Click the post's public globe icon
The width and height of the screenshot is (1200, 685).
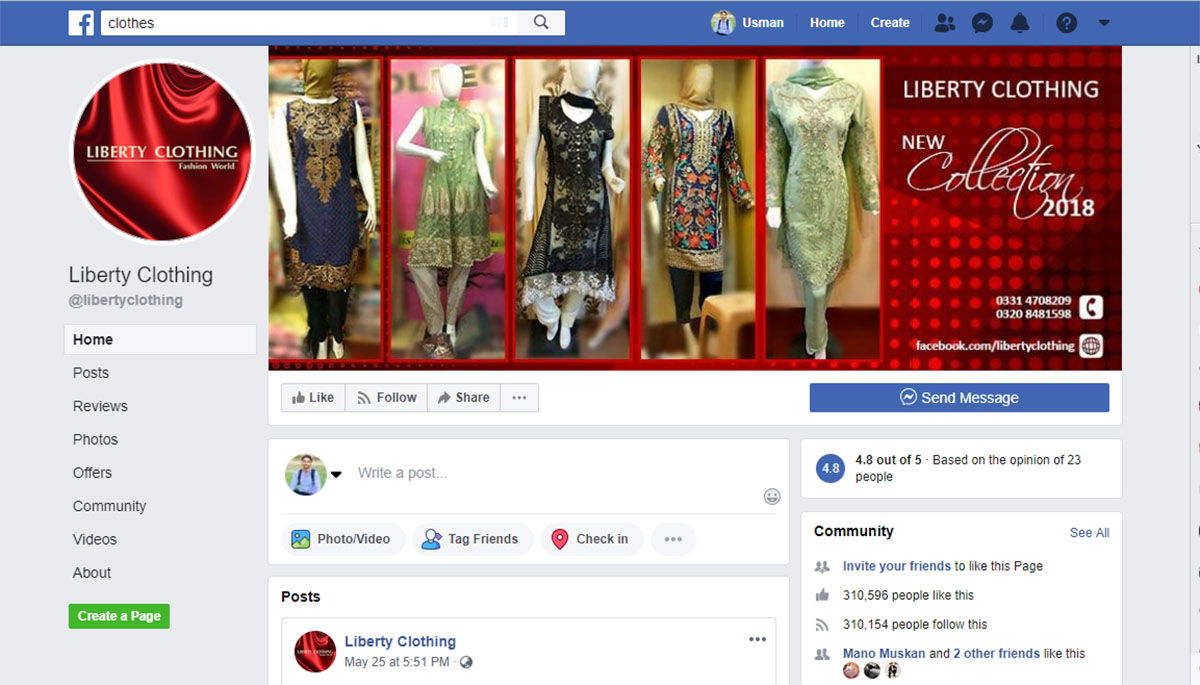pyautogui.click(x=466, y=662)
